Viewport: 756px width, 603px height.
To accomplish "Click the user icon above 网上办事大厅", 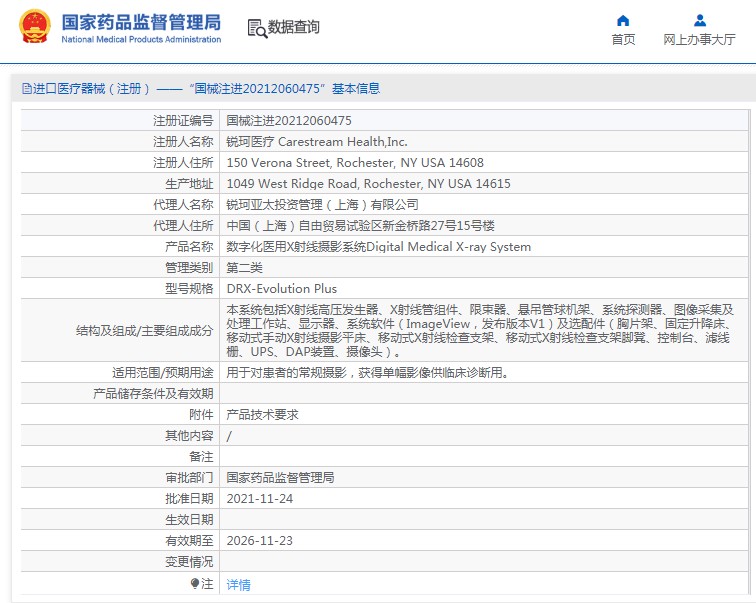I will coord(699,20).
